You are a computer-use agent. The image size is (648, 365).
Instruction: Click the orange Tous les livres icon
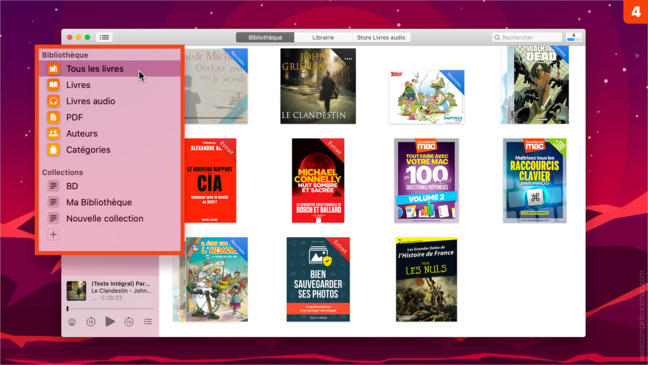tap(53, 69)
